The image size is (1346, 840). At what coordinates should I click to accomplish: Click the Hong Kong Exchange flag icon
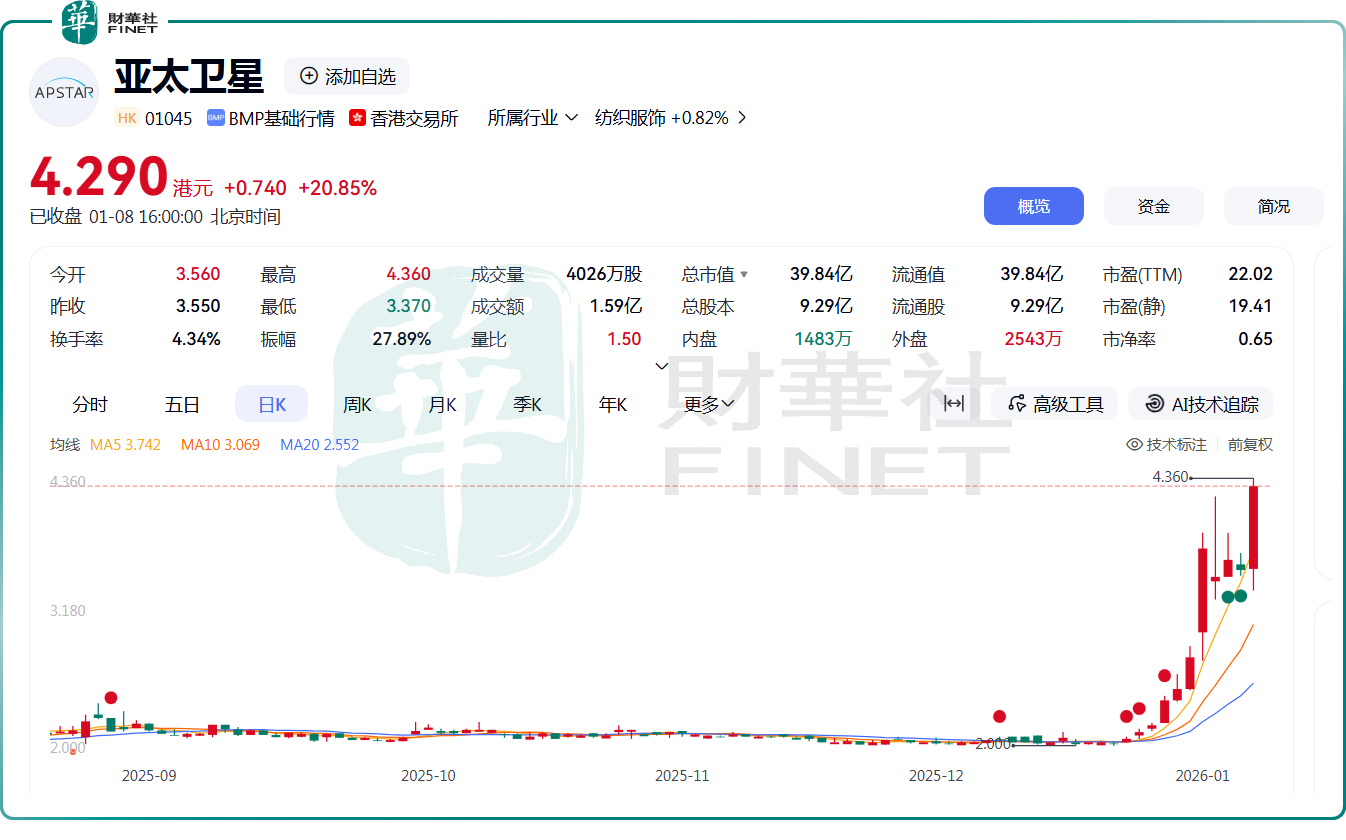(x=357, y=118)
